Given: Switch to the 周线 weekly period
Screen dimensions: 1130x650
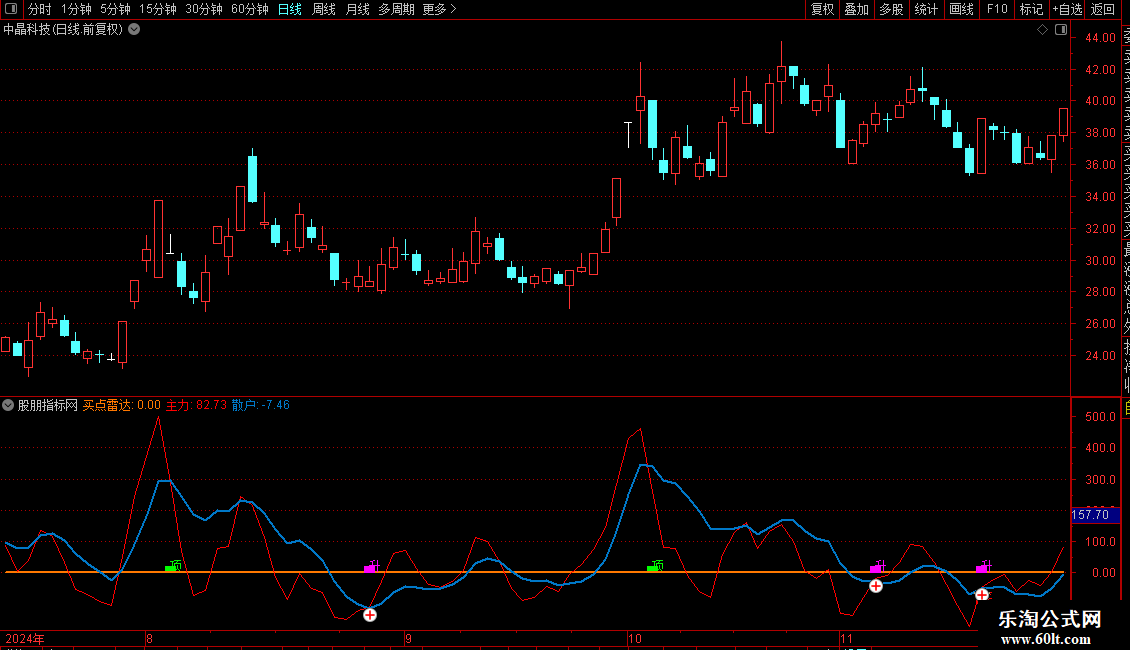Looking at the screenshot, I should coord(324,9).
